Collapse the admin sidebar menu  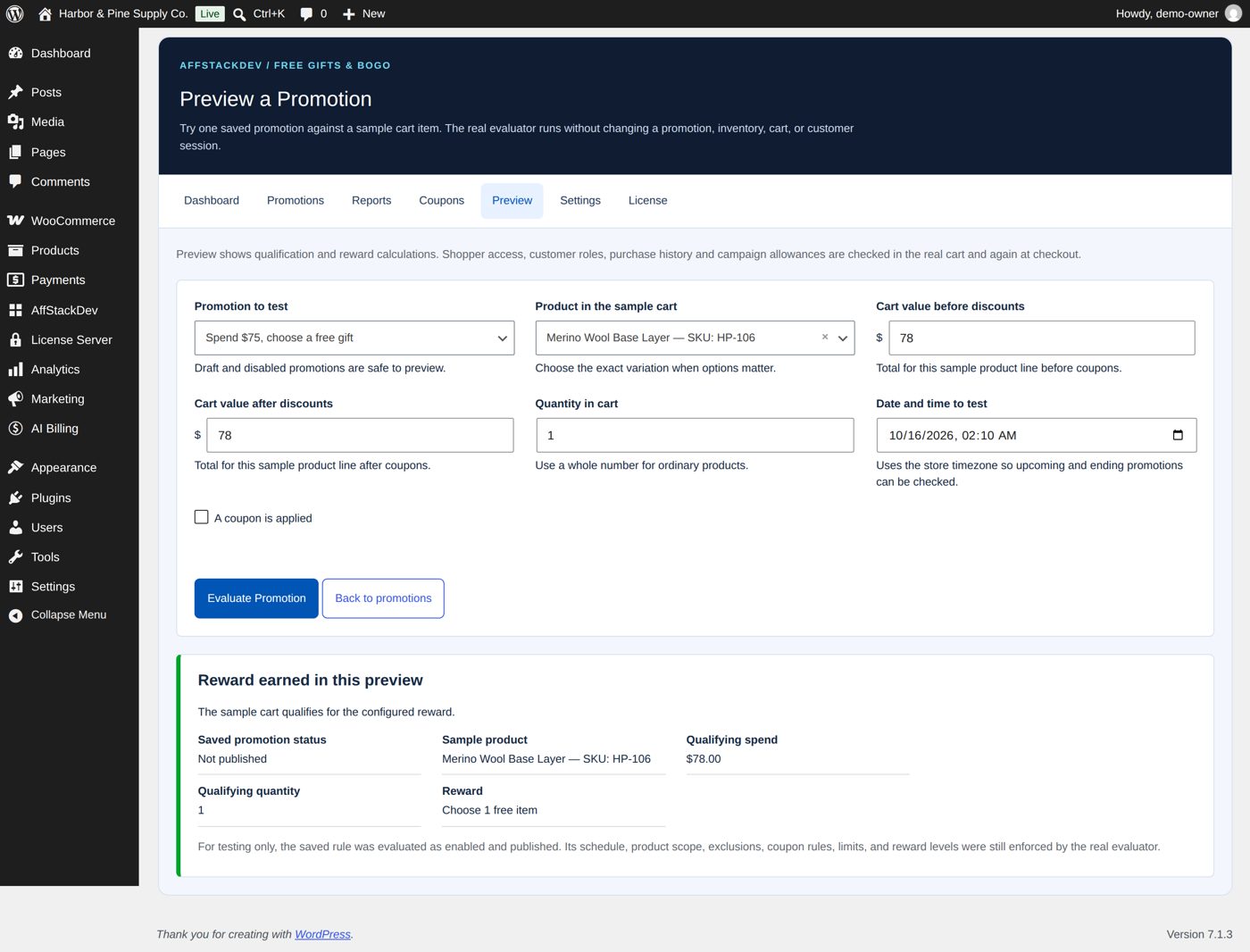(69, 614)
